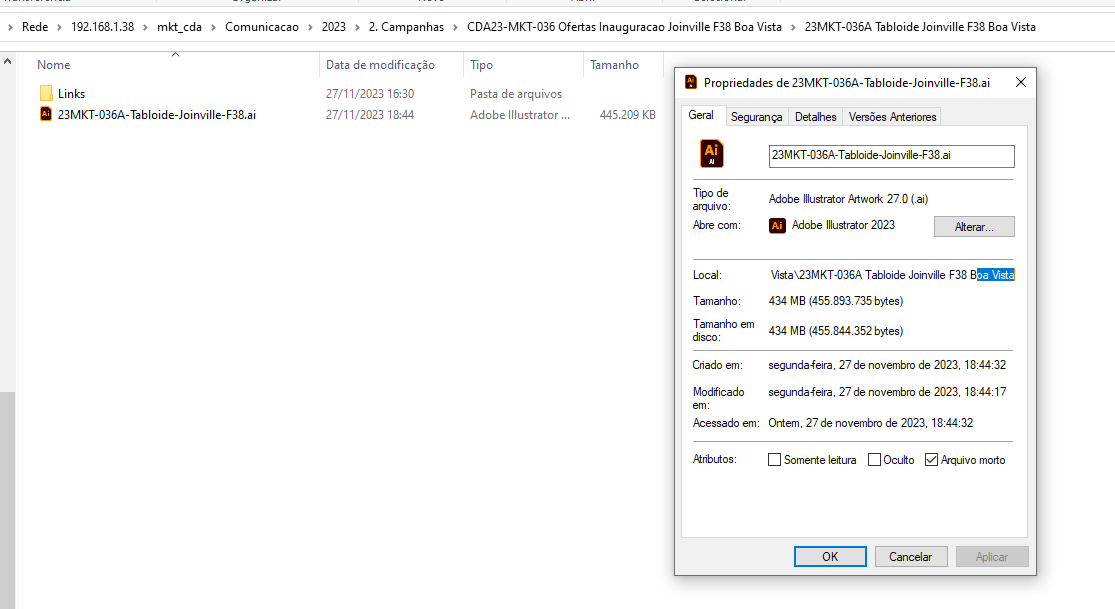This screenshot has width=1115, height=609.
Task: Navigate to Rede in address bar
Action: (x=35, y=27)
